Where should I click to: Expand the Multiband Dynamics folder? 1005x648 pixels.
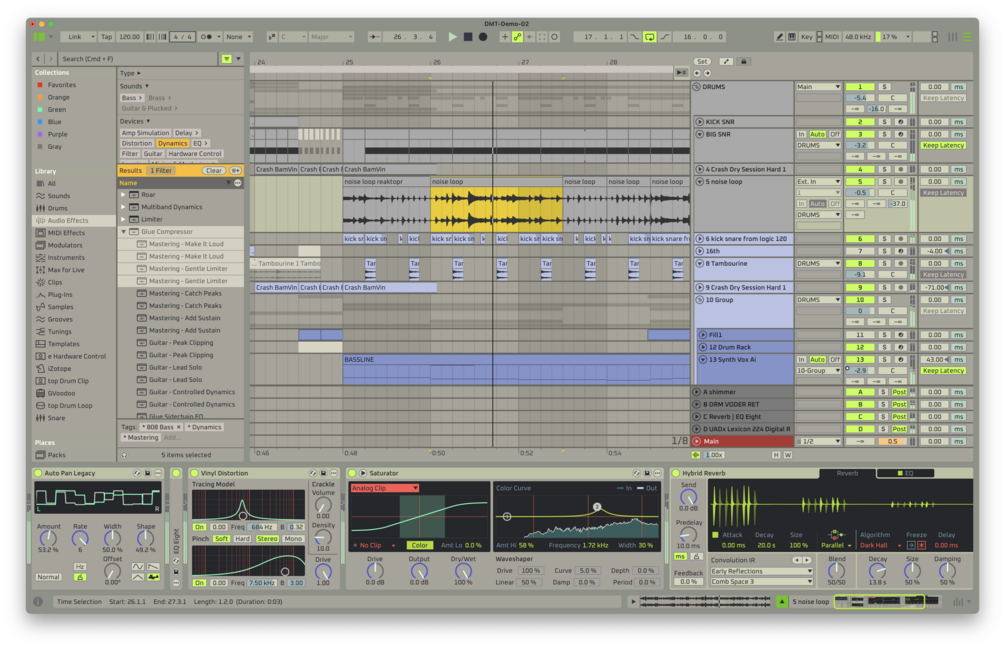[x=123, y=207]
